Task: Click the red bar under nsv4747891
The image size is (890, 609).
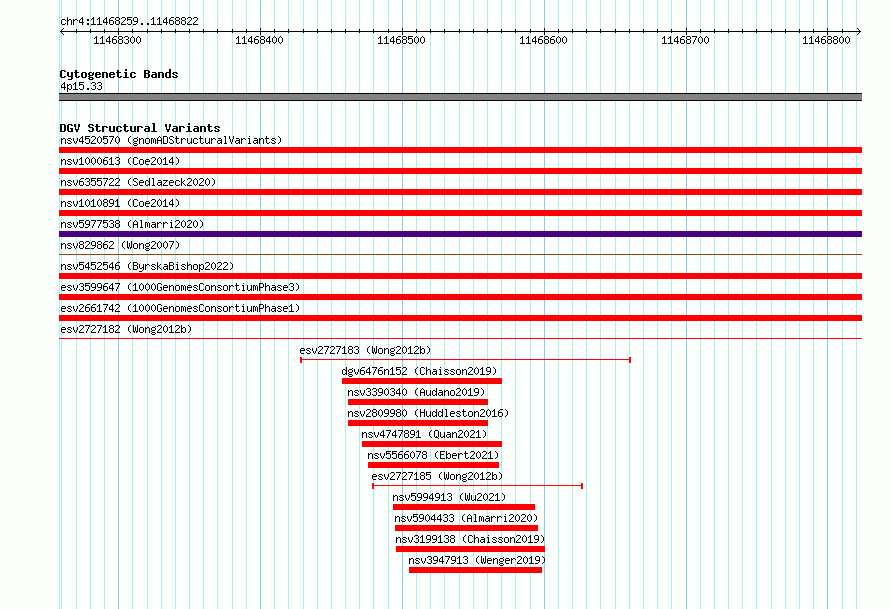Action: pos(432,444)
